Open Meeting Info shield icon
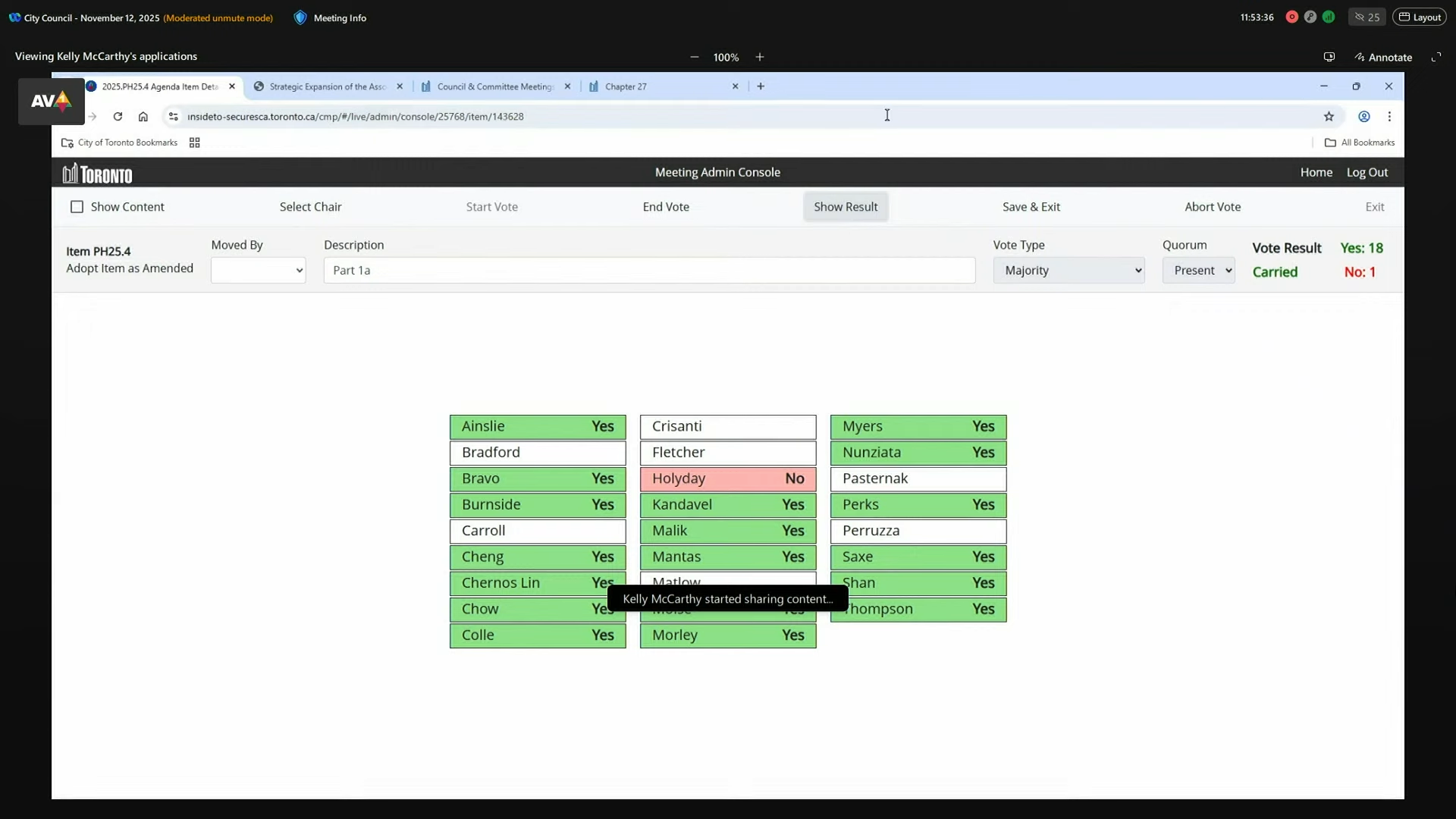Image resolution: width=1456 pixels, height=819 pixels. [300, 17]
